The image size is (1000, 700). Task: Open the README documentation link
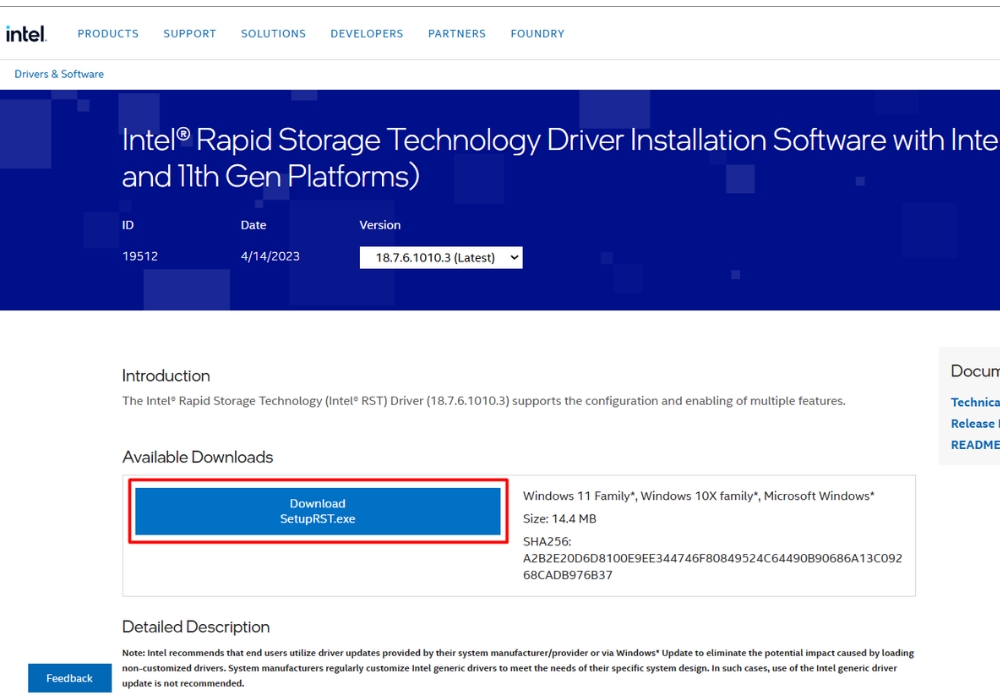(975, 444)
